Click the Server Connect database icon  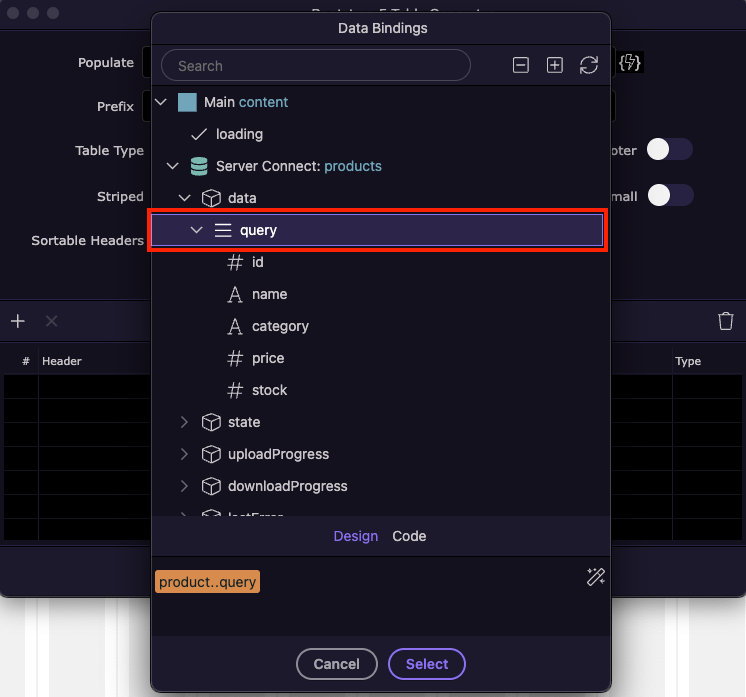(199, 166)
